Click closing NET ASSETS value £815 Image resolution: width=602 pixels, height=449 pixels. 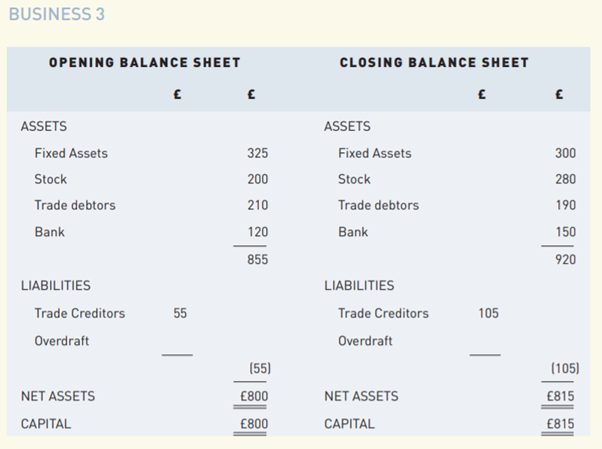tap(562, 397)
